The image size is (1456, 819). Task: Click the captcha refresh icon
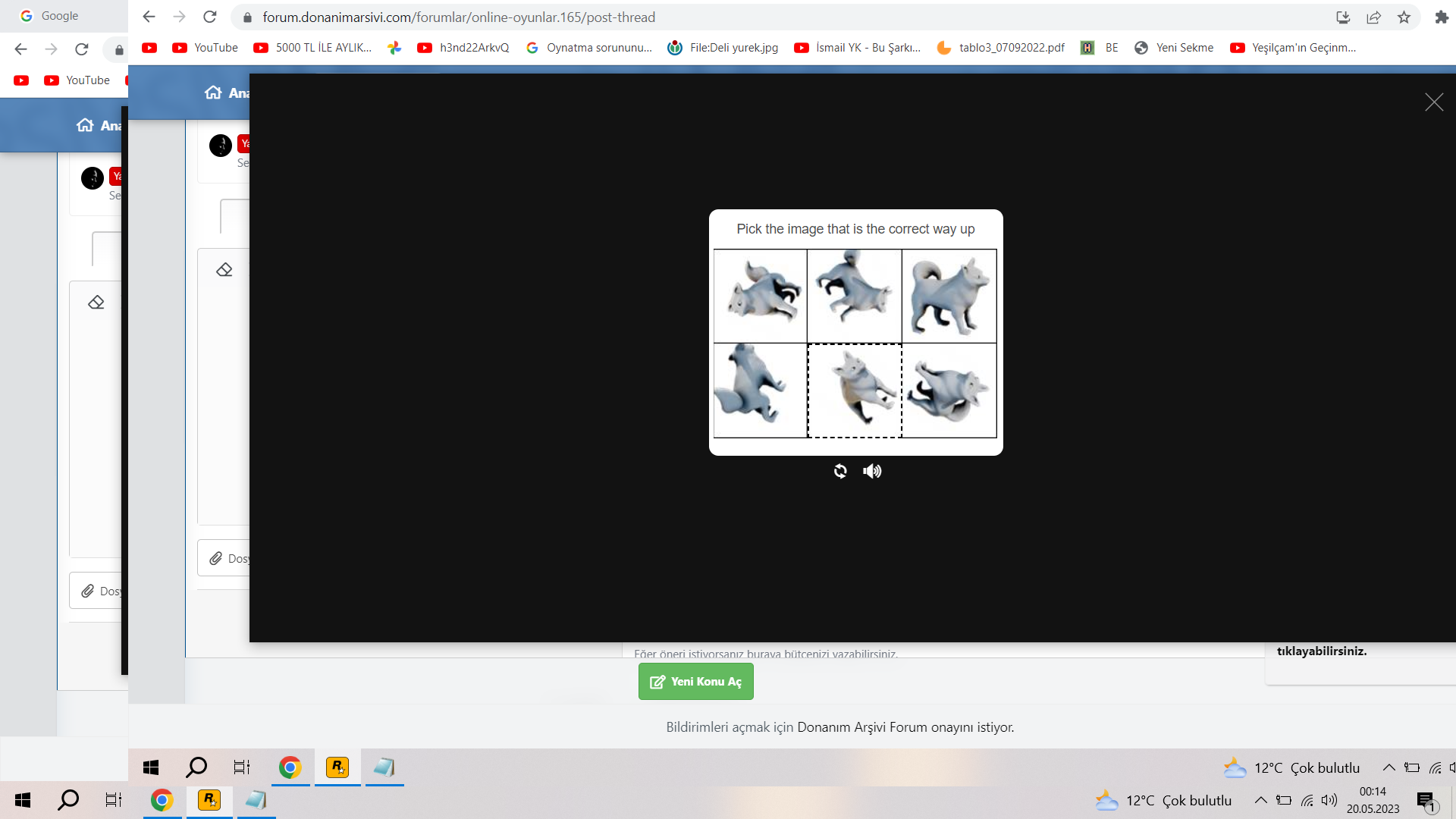click(x=840, y=471)
